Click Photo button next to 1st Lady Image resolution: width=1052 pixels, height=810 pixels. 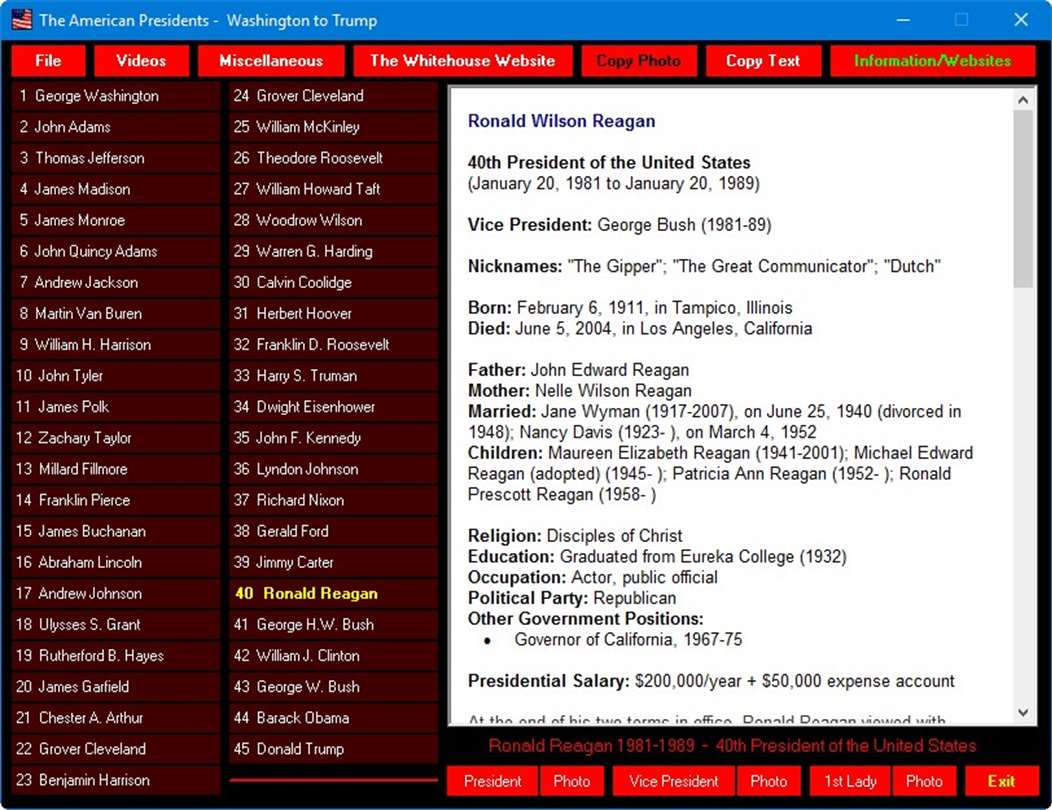[925, 781]
